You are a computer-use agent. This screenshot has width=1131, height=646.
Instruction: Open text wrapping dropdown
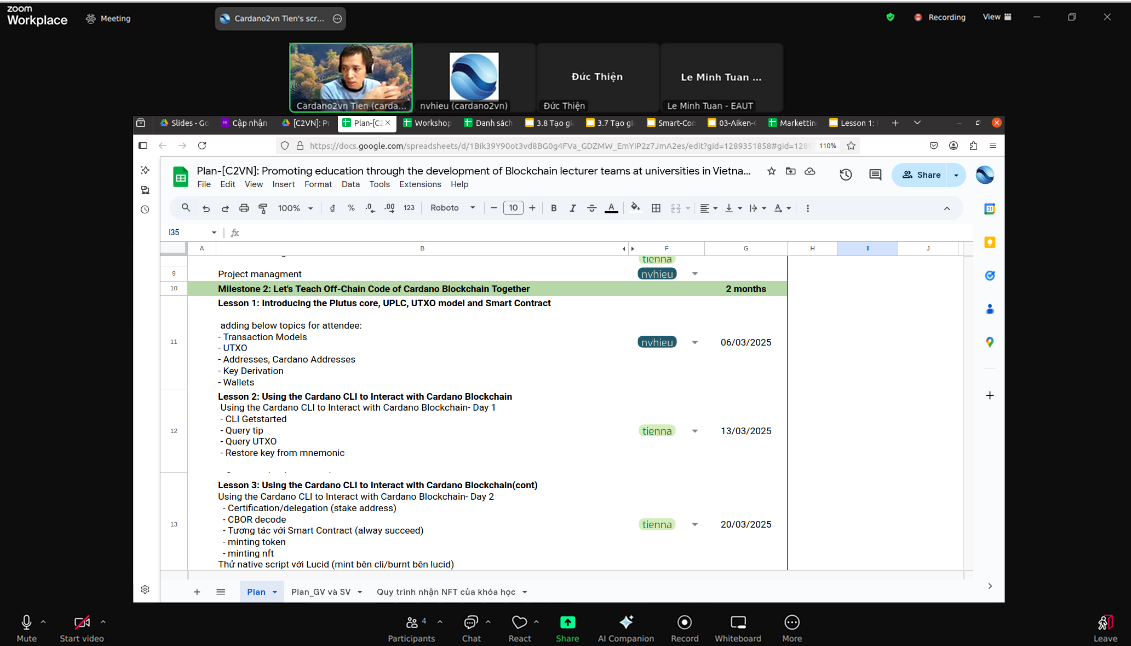[757, 208]
